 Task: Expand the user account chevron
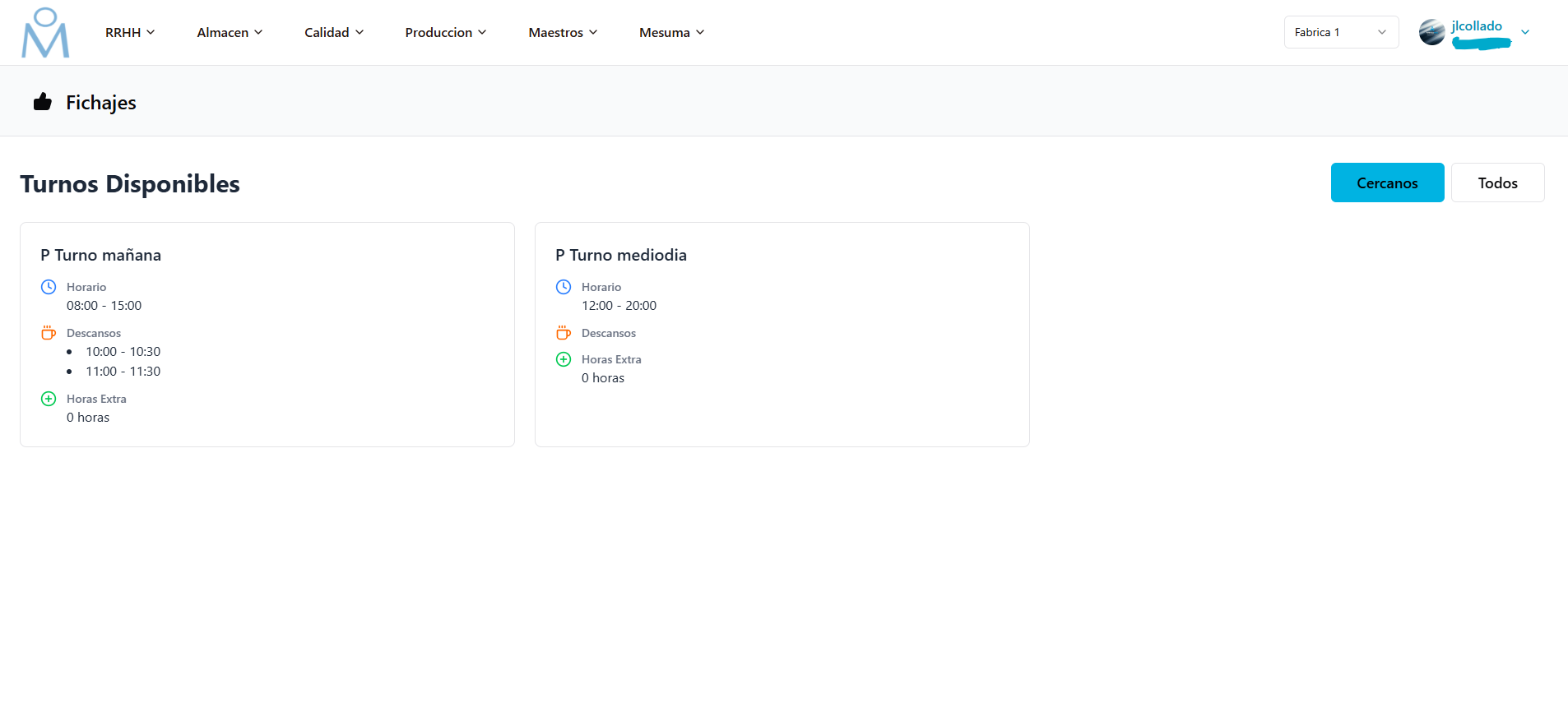[x=1525, y=32]
